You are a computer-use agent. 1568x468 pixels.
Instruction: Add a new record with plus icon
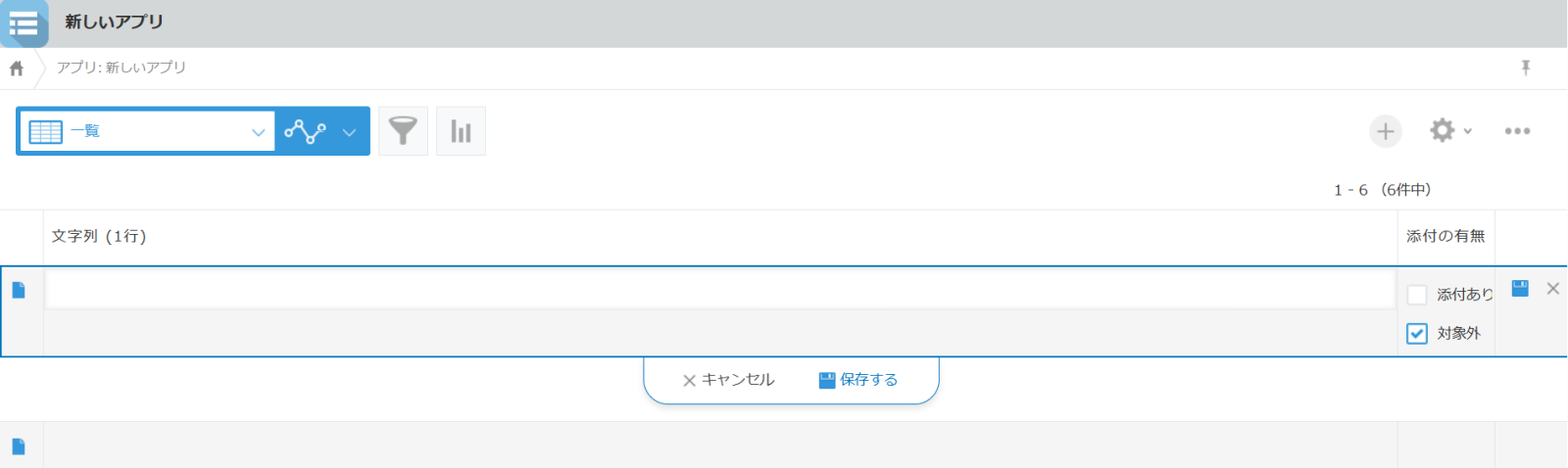coord(1385,131)
